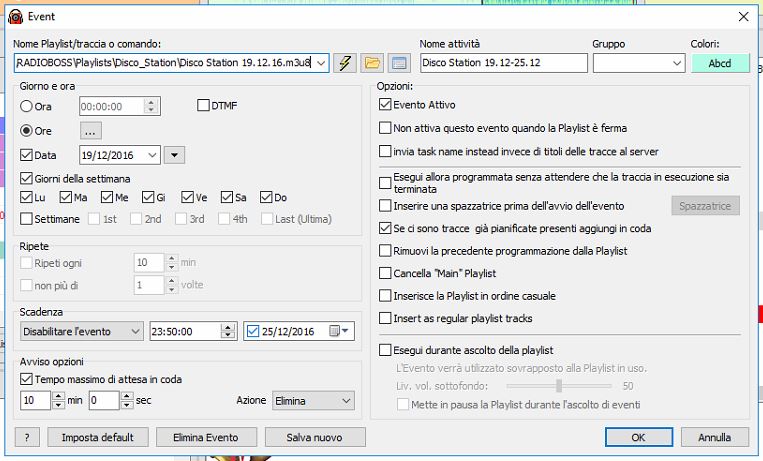Click inside the Nome attività field
This screenshot has width=763, height=461.
(x=504, y=63)
